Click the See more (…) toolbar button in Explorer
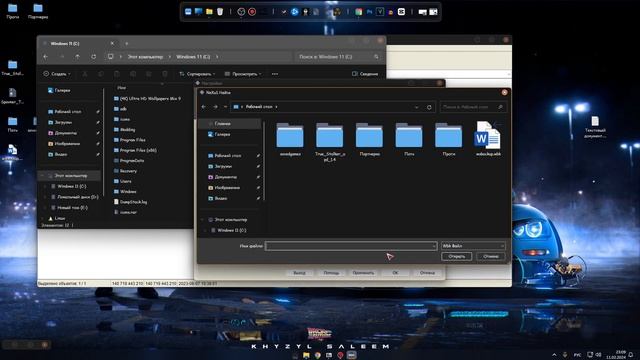This screenshot has width=640, height=360. [x=275, y=74]
